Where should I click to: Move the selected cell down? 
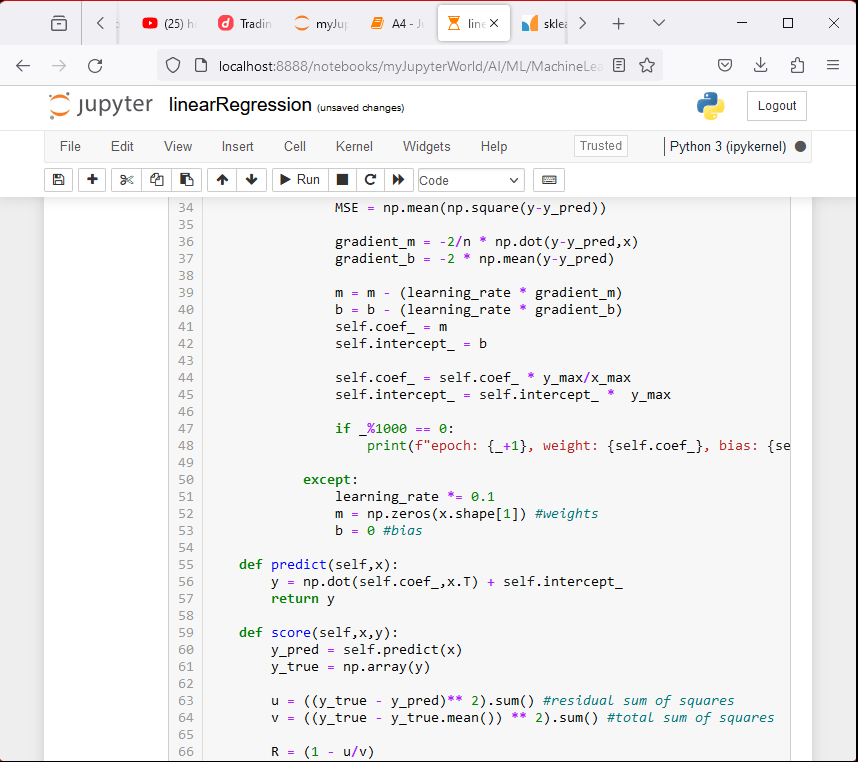pos(250,180)
